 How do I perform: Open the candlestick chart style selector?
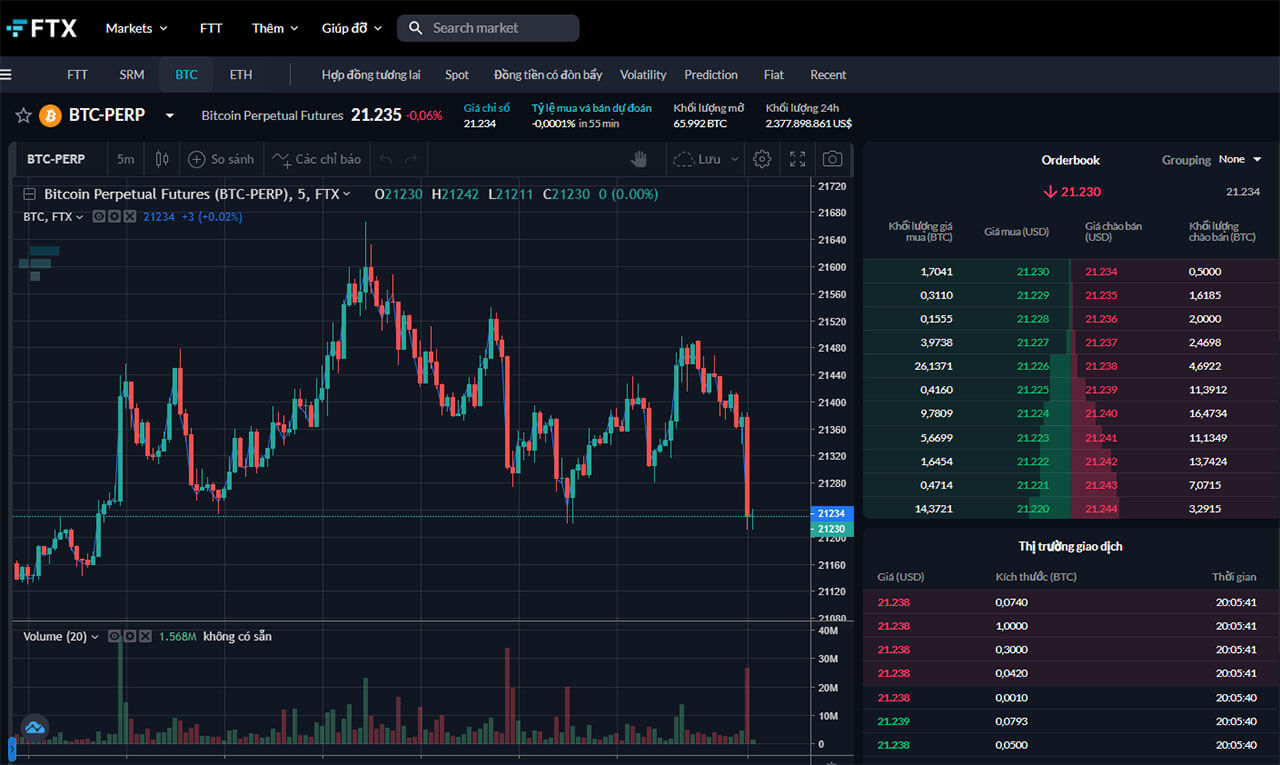click(162, 159)
